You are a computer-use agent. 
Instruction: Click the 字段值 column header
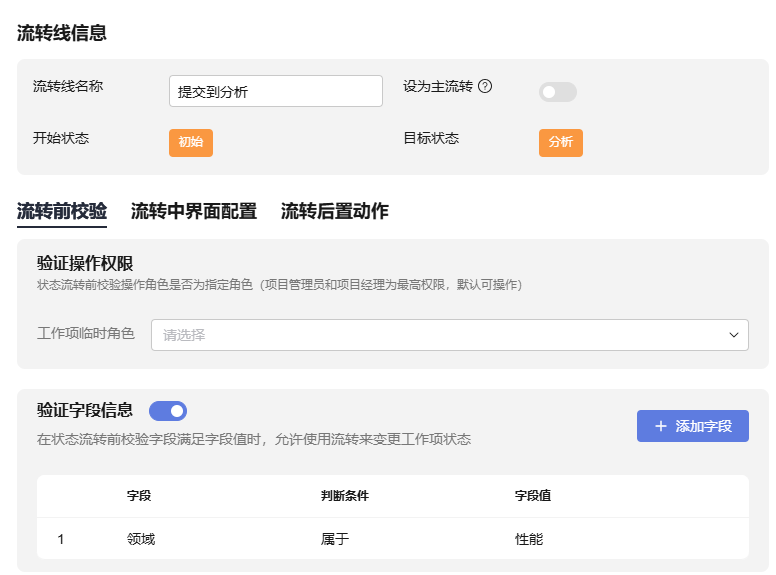(x=533, y=495)
